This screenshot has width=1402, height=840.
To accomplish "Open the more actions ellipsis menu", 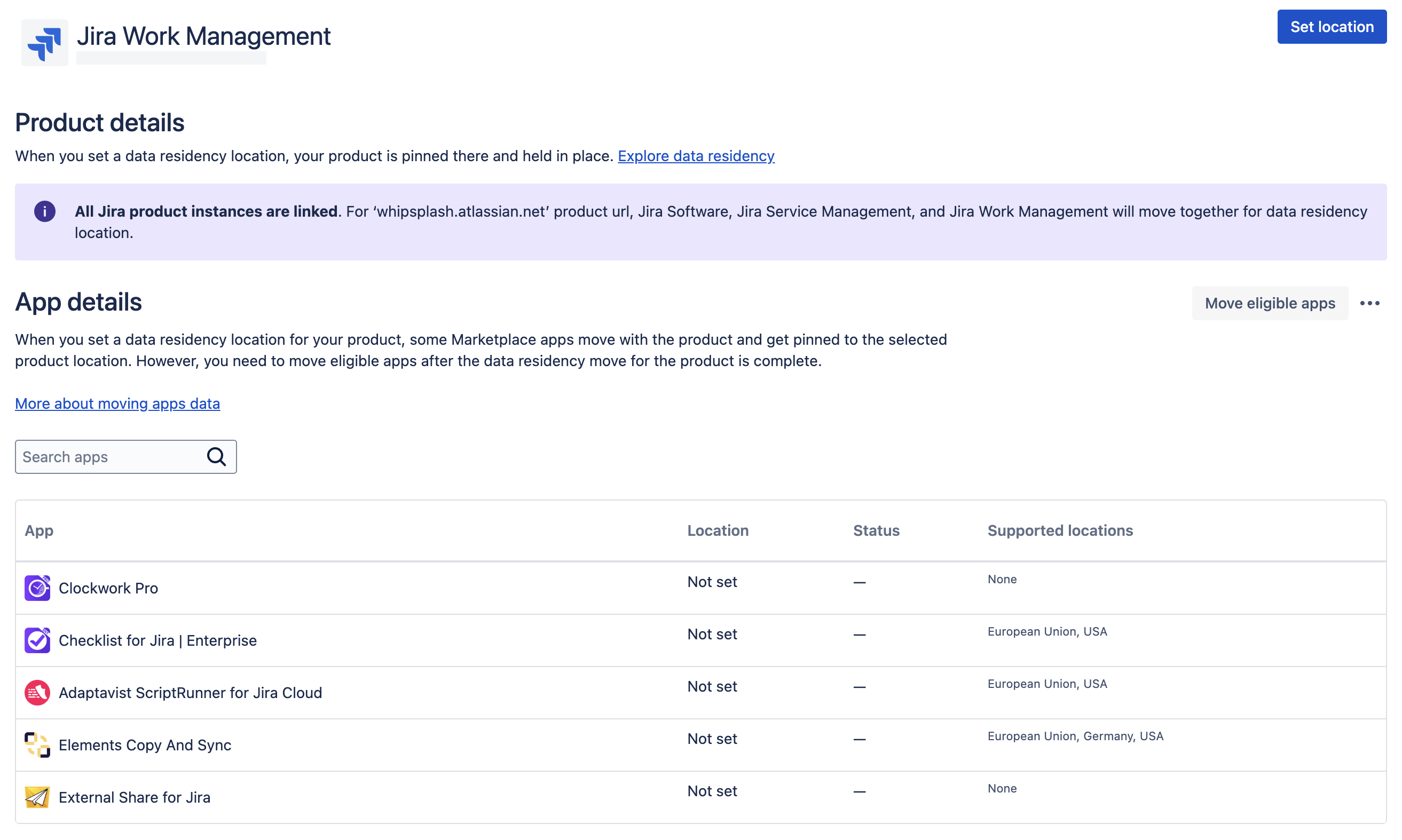I will click(x=1371, y=303).
